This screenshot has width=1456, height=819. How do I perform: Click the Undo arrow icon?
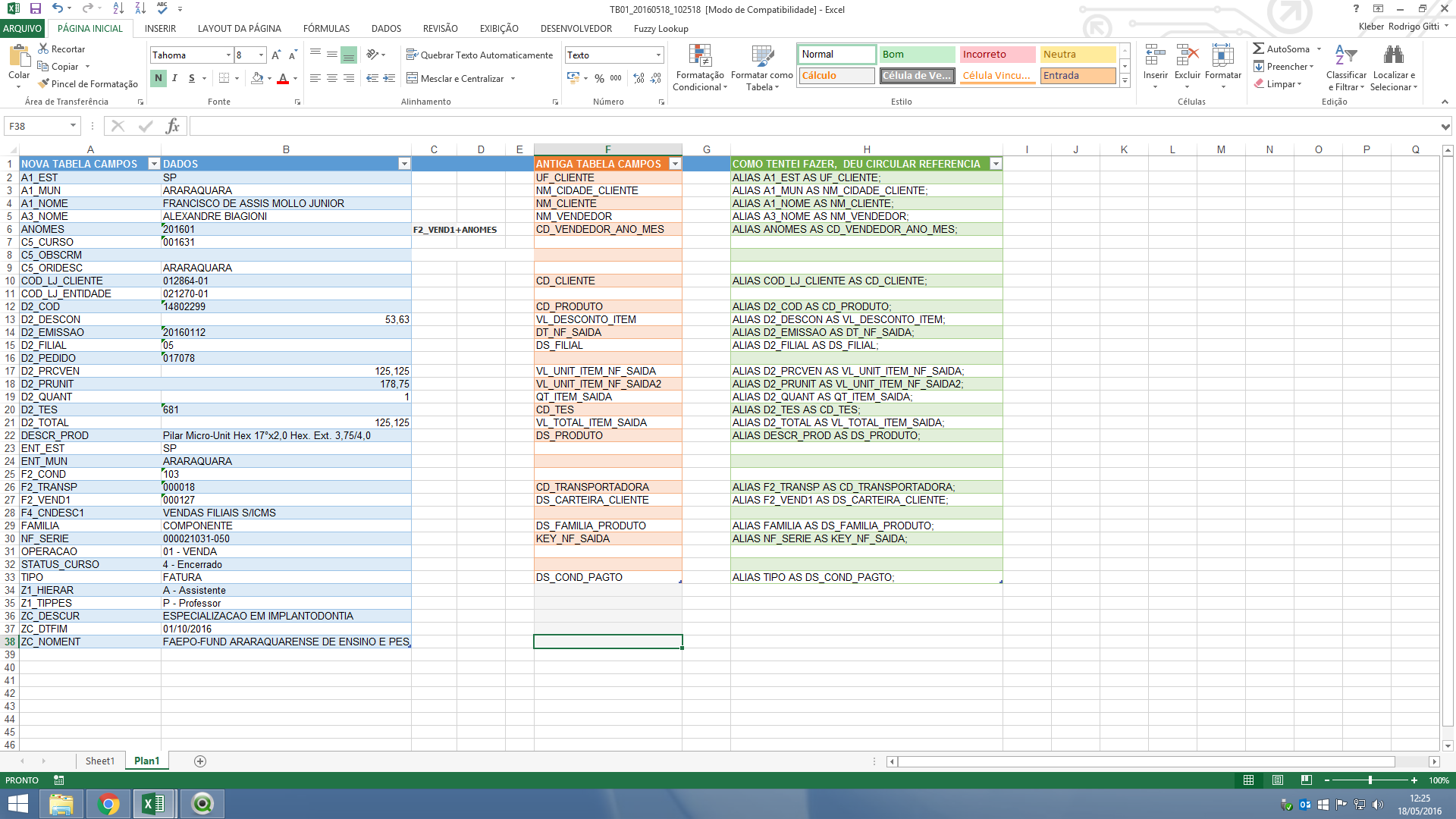57,8
